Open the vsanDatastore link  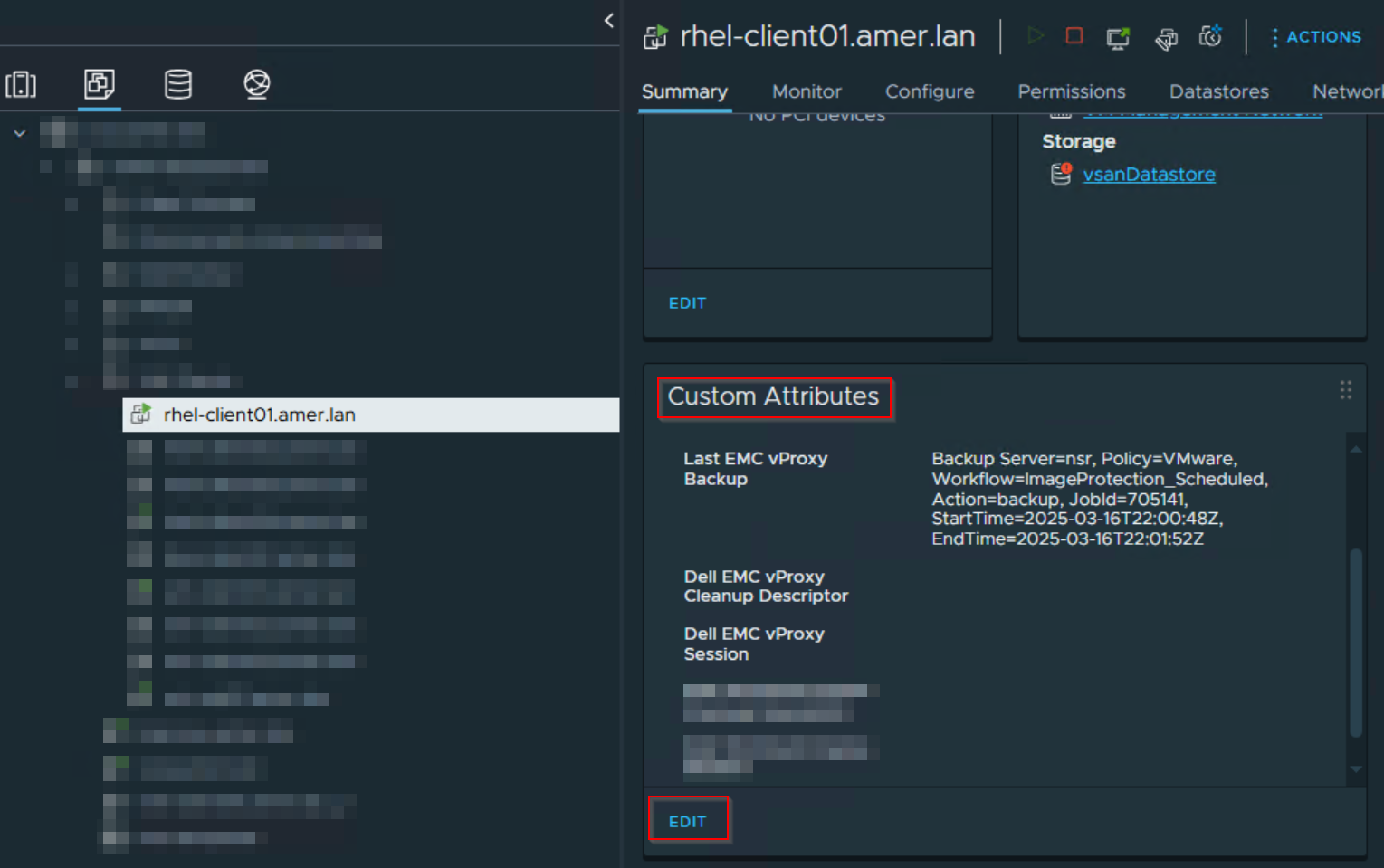tap(1149, 174)
